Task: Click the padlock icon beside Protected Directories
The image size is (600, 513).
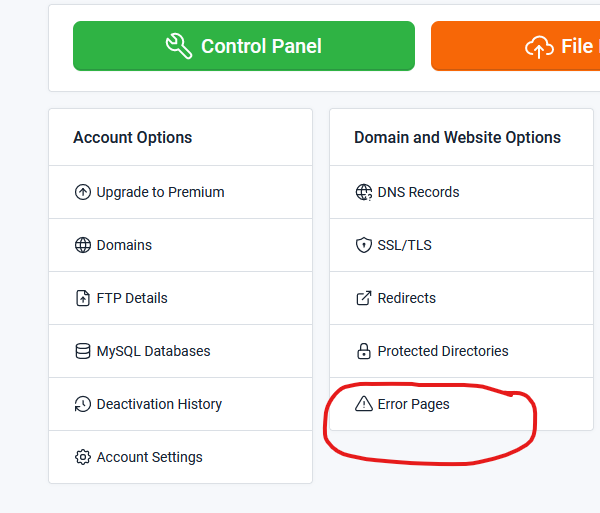Action: pyautogui.click(x=364, y=351)
